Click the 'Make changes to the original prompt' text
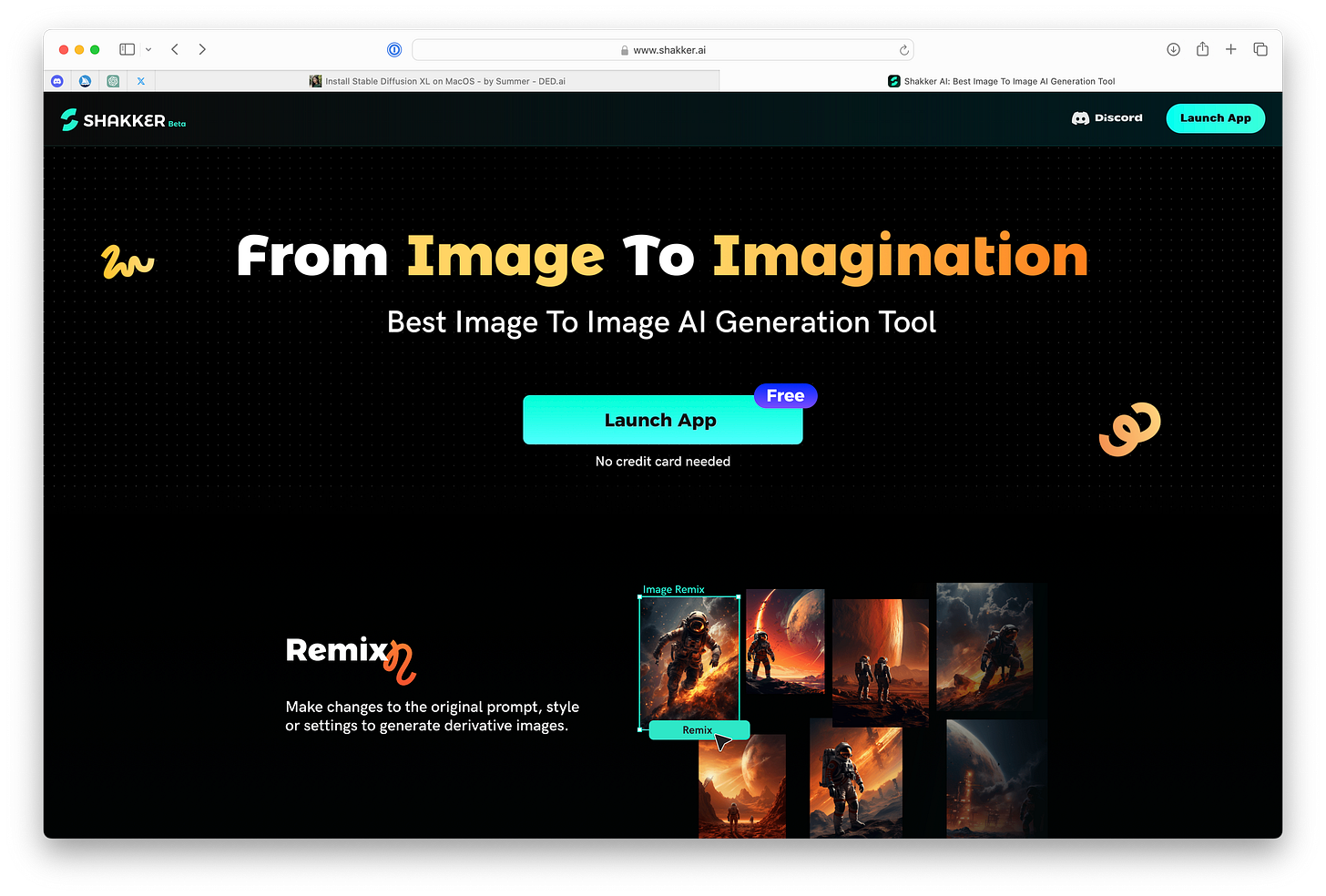The height and width of the screenshot is (896, 1326). [x=433, y=716]
